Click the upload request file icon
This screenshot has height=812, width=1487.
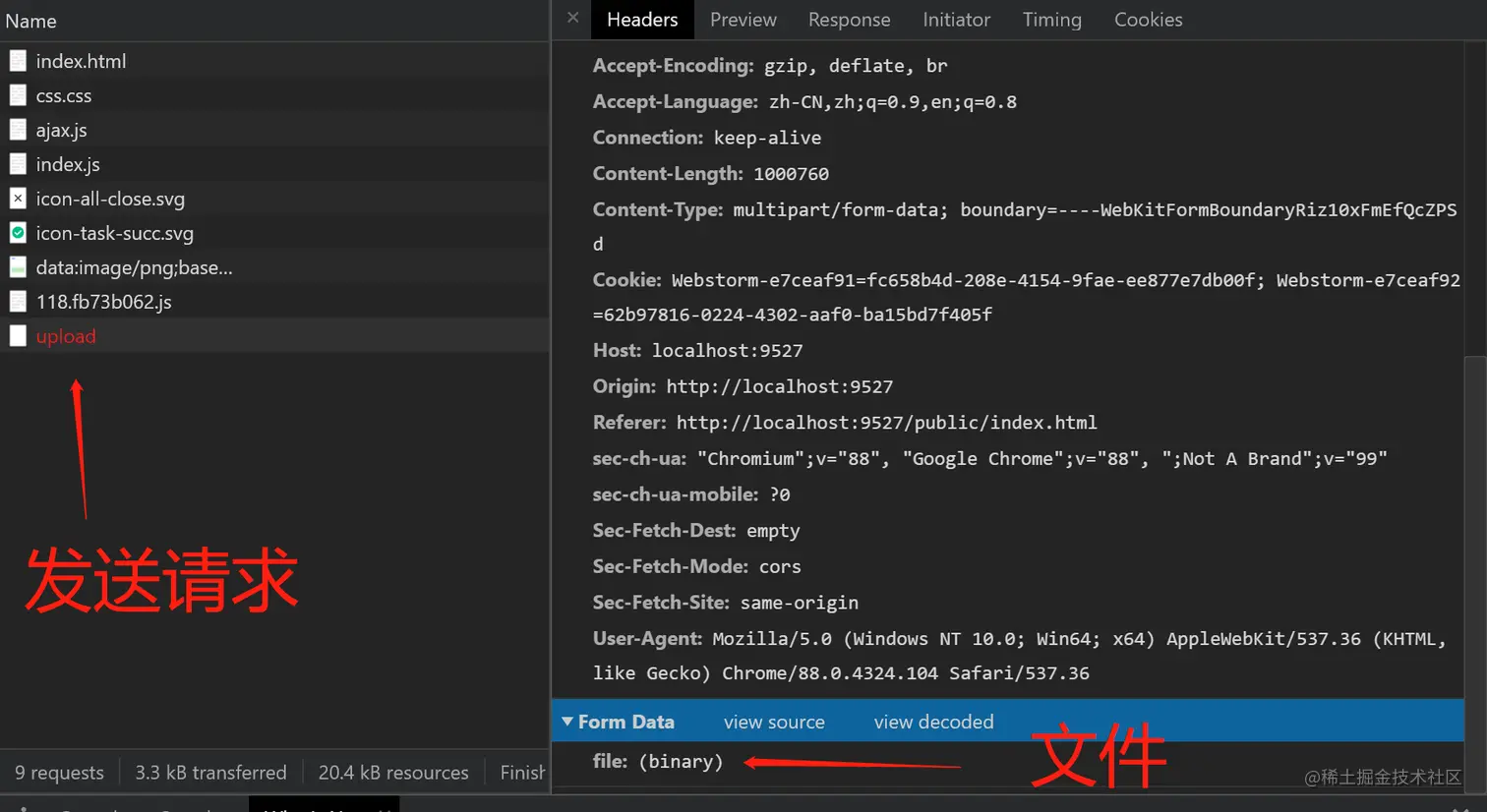coord(18,336)
